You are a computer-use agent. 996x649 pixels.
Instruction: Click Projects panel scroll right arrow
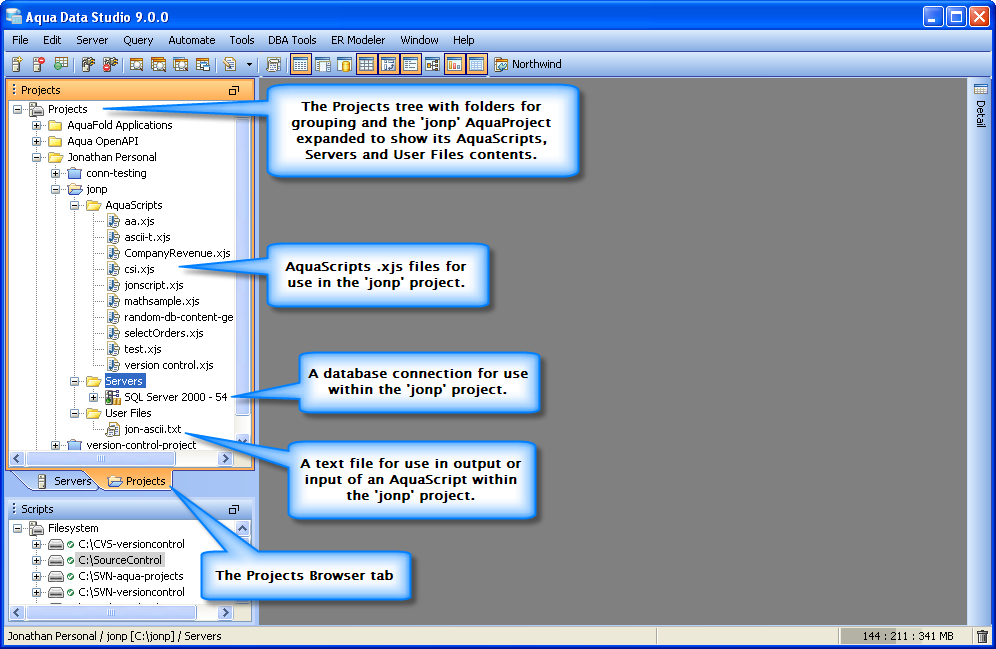pyautogui.click(x=225, y=458)
